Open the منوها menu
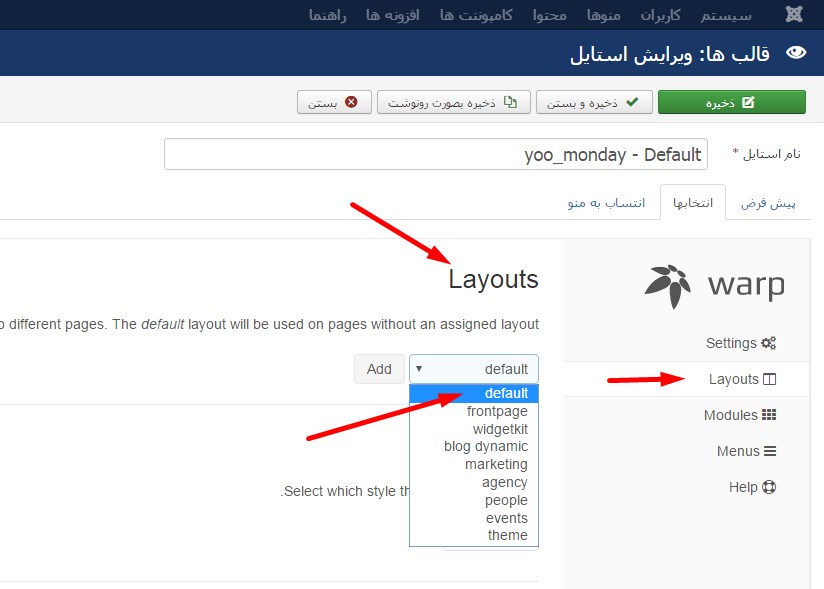This screenshot has width=824, height=589. (x=603, y=15)
